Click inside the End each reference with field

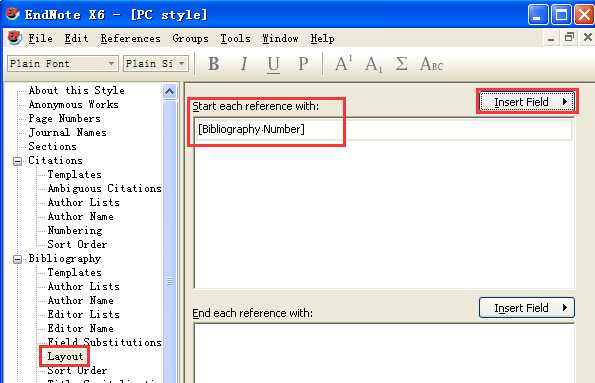coord(384,354)
